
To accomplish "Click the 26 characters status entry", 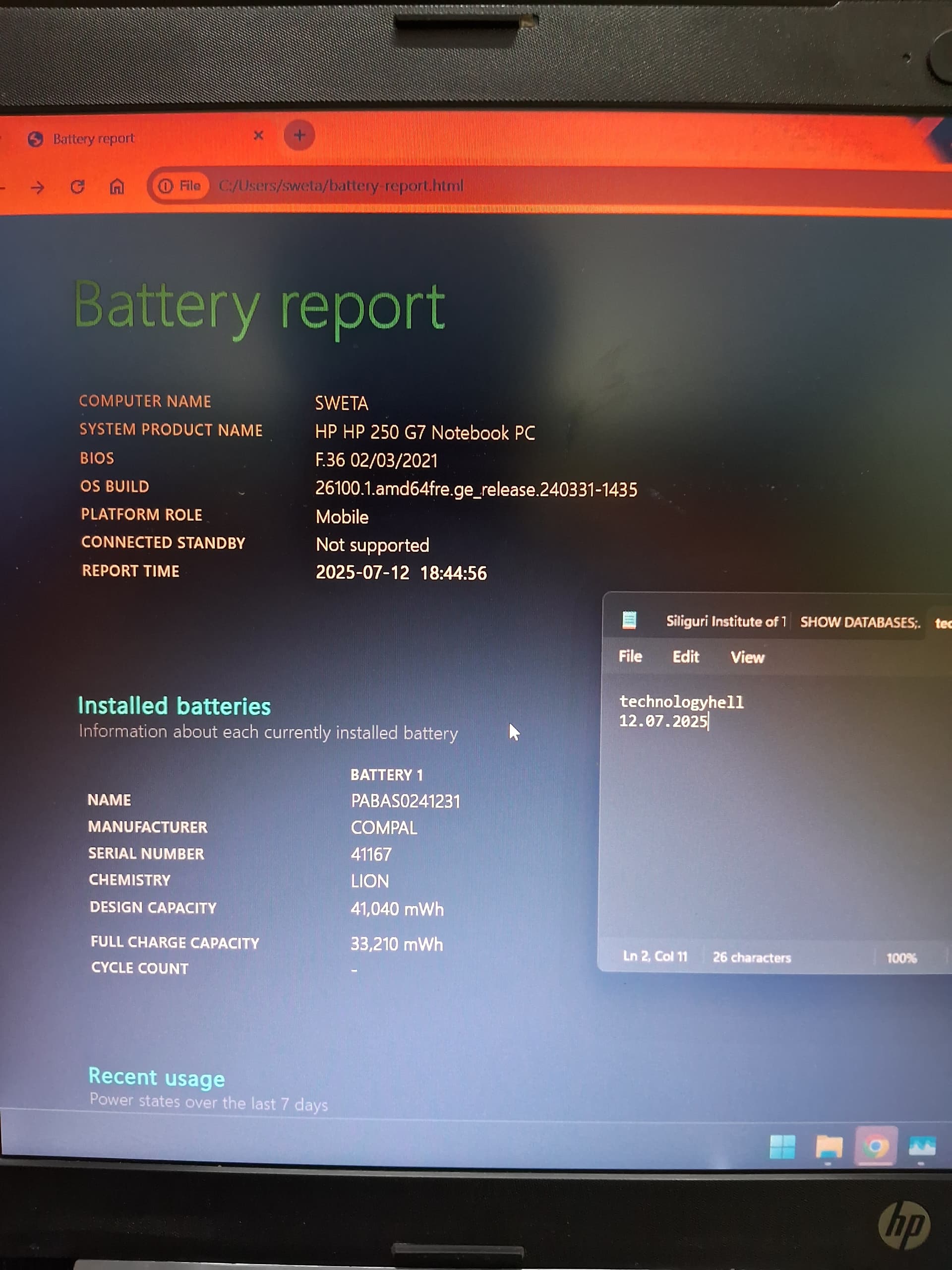I will click(x=752, y=957).
